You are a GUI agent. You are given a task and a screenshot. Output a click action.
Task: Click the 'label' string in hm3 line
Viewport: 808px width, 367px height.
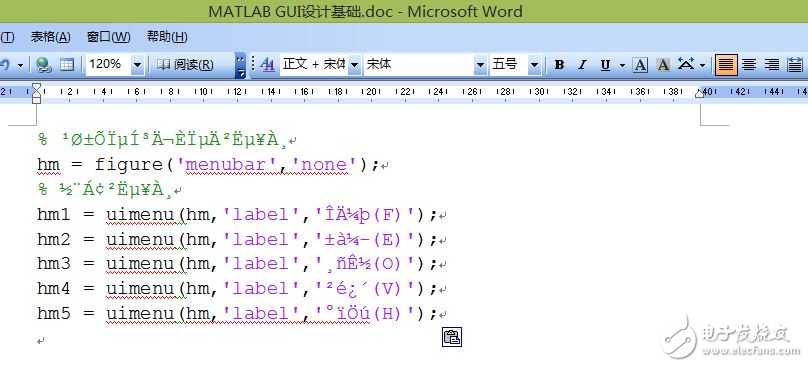(262, 264)
